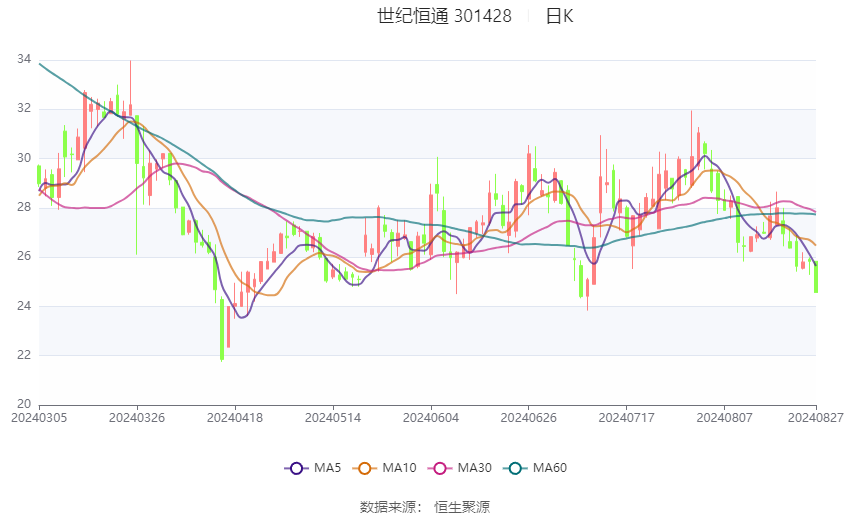
Task: Click the 20240604 date label on the axis
Action: [431, 418]
